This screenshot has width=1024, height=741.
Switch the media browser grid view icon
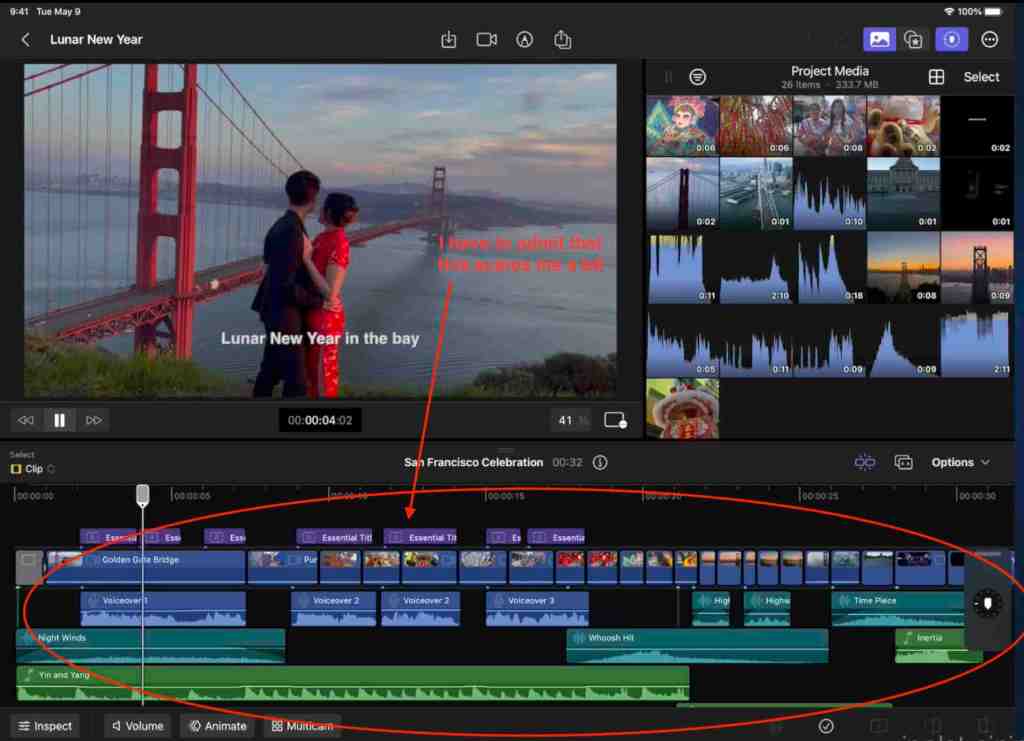[x=936, y=77]
